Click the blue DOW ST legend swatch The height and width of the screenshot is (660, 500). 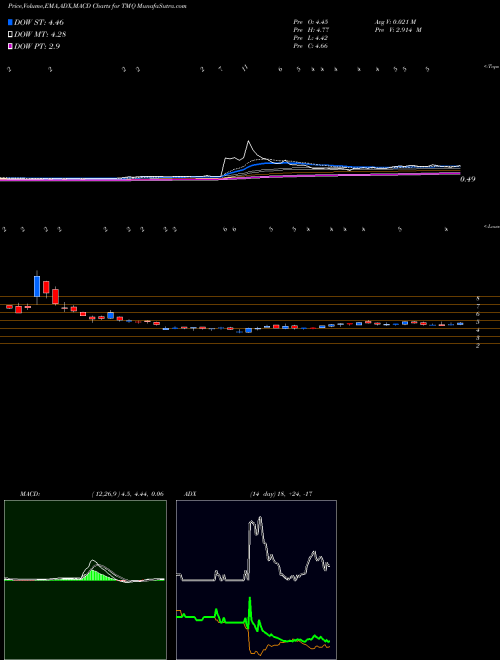[x=10, y=22]
